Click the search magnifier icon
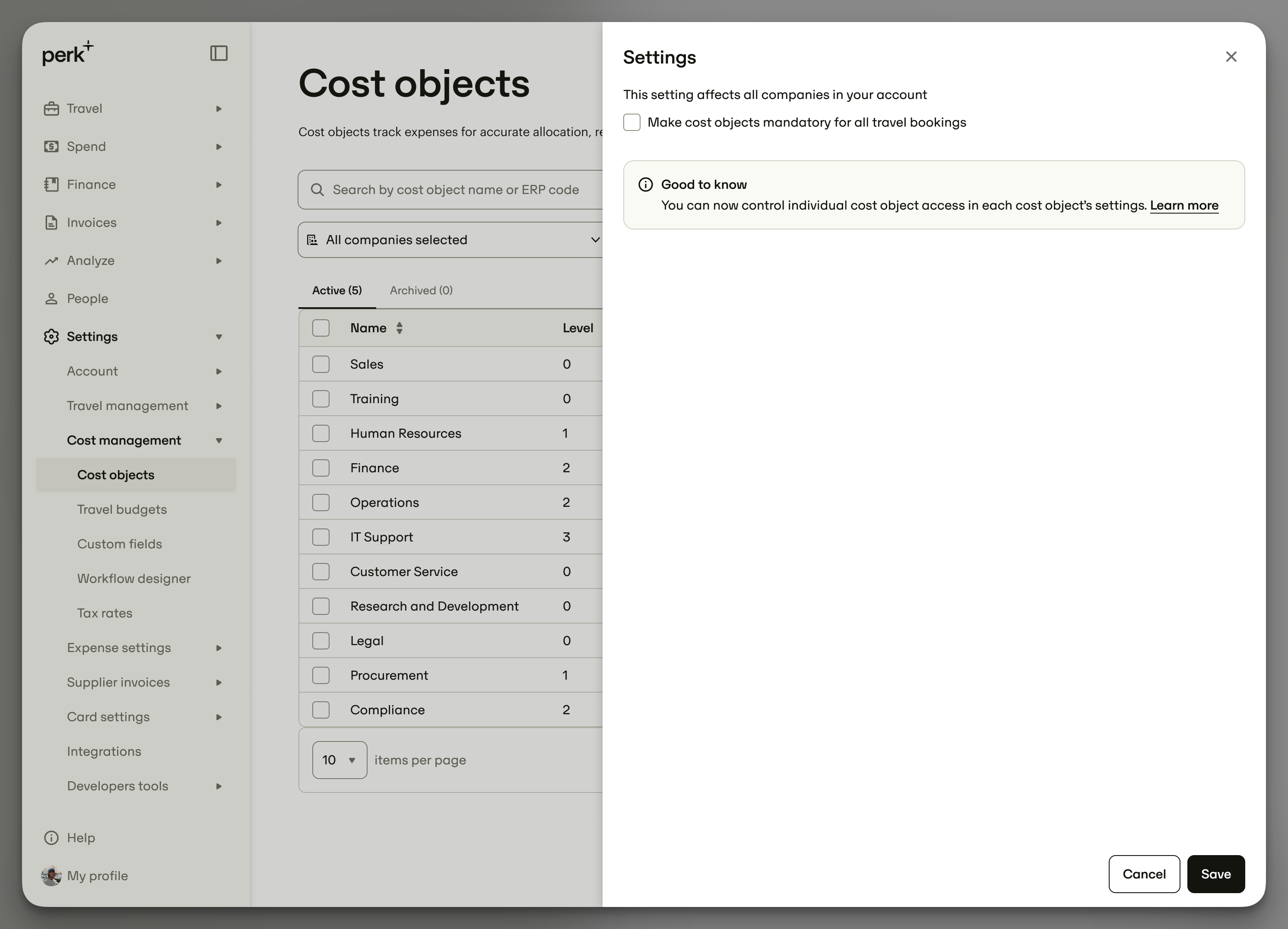The height and width of the screenshot is (929, 1288). pyautogui.click(x=317, y=190)
